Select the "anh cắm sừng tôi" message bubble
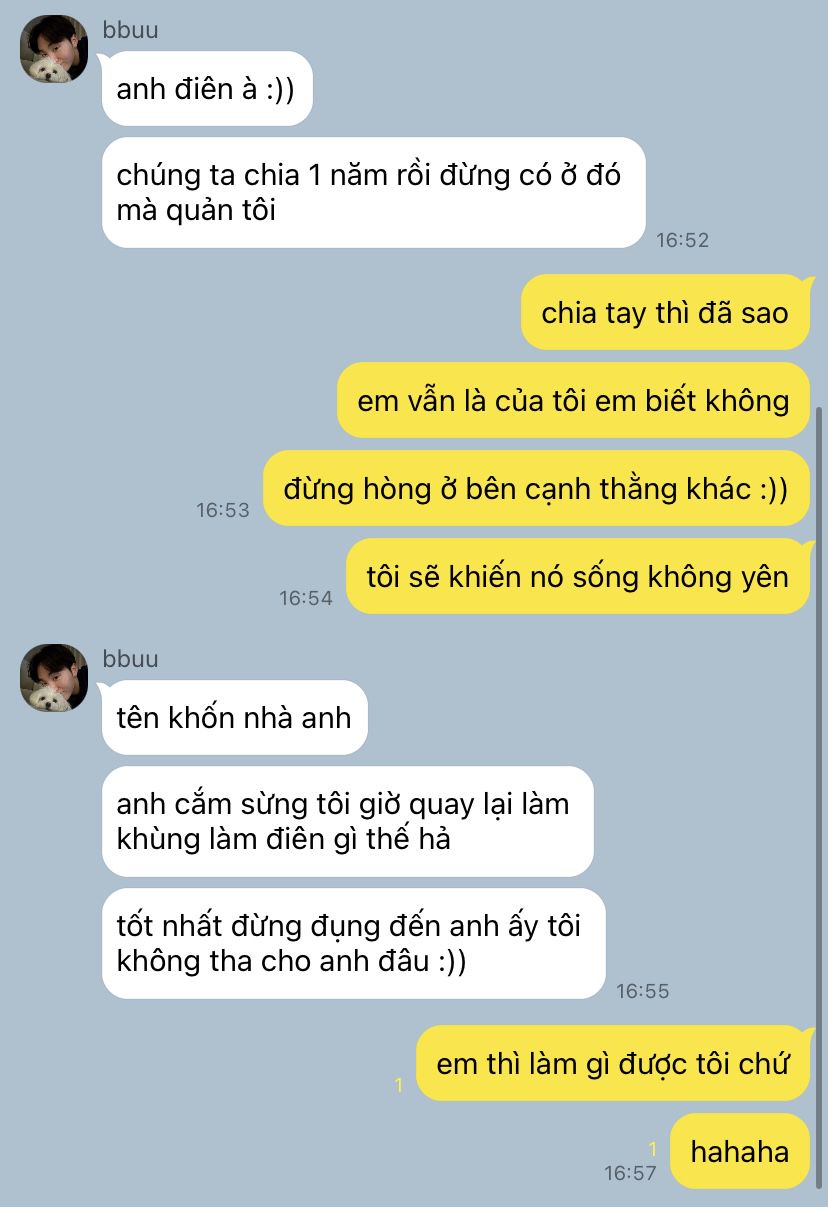 pos(348,821)
